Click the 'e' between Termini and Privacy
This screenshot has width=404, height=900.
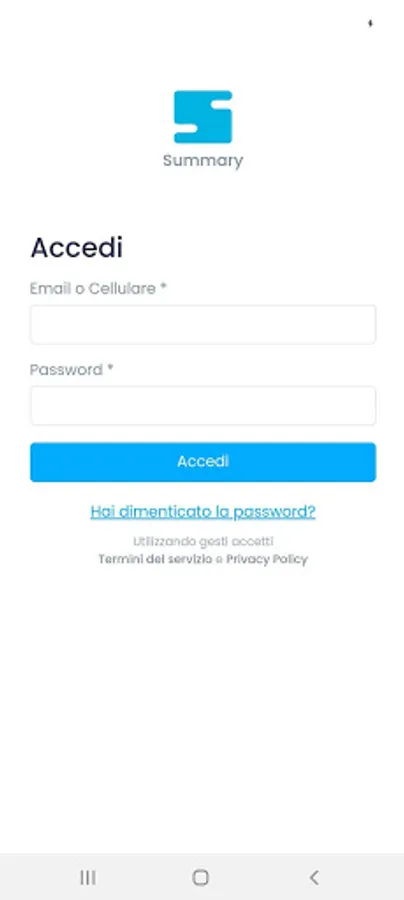219,560
